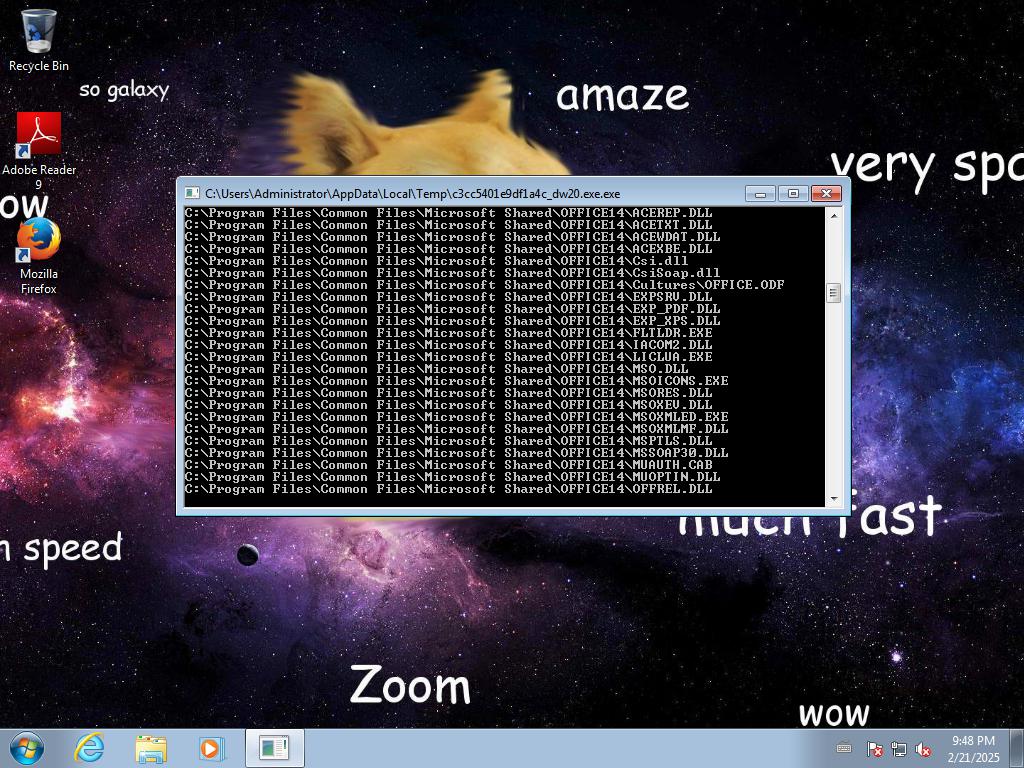Click the console title bar path text
Screen dimensions: 1024x768
[x=412, y=193]
